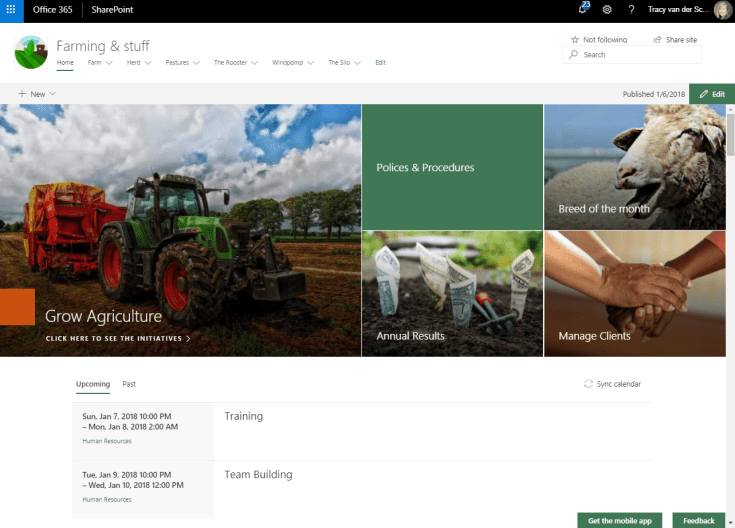The image size is (735, 528).
Task: Open the notifications bell icon
Action: [x=583, y=9]
